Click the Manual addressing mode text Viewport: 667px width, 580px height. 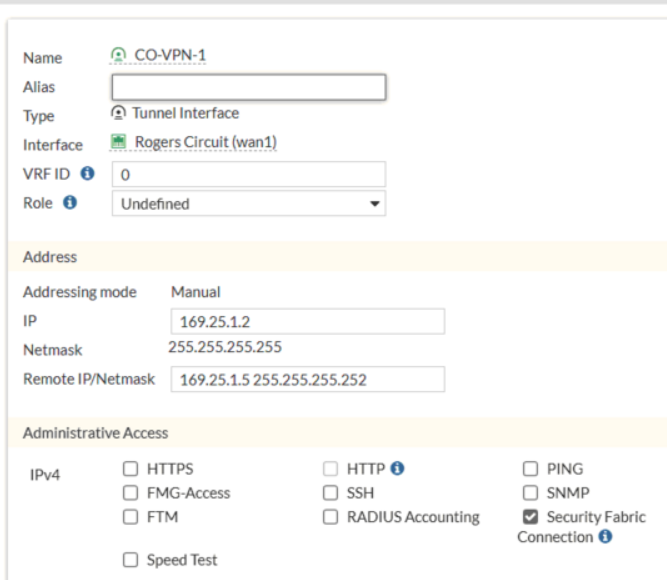click(196, 292)
